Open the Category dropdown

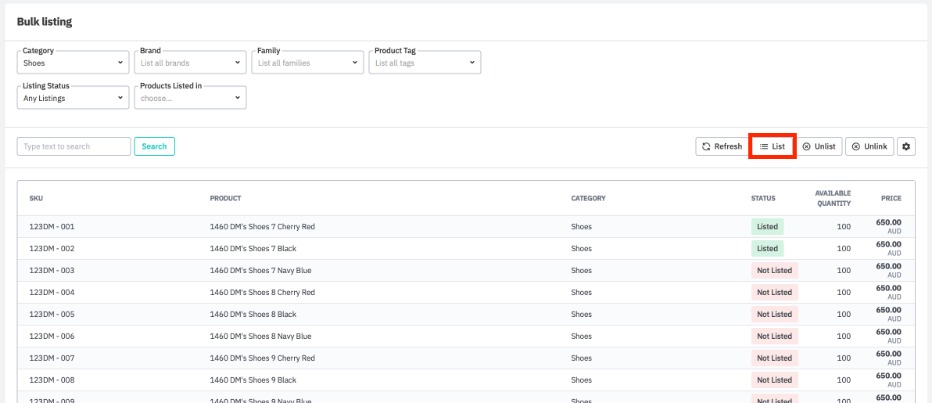[73, 63]
